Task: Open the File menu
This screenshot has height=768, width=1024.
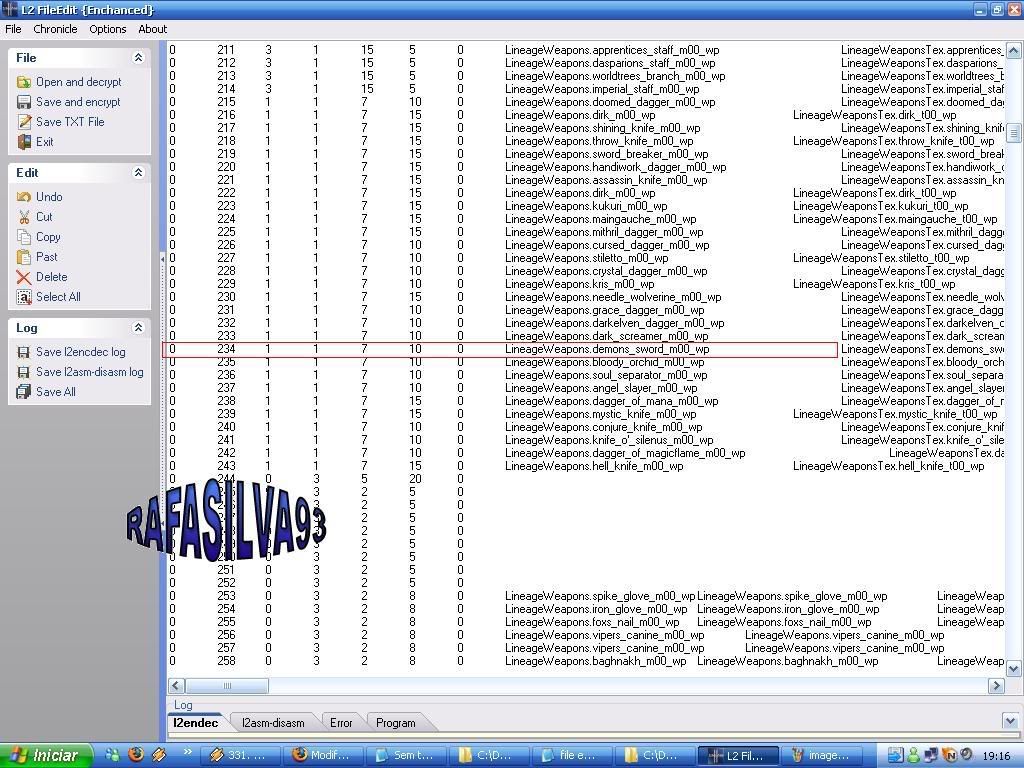Action: [13, 29]
